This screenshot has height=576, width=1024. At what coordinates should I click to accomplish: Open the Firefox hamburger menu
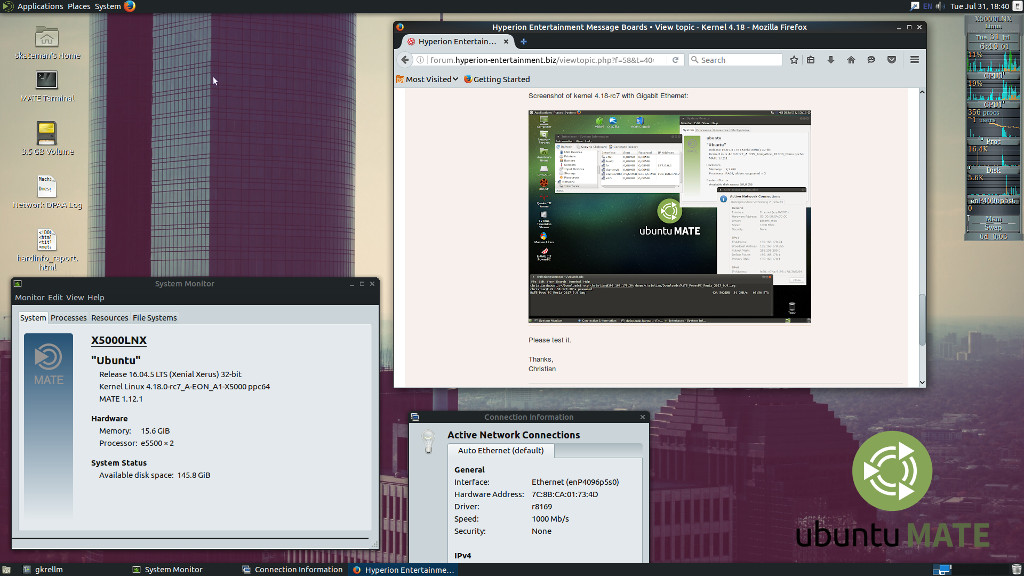(x=914, y=59)
